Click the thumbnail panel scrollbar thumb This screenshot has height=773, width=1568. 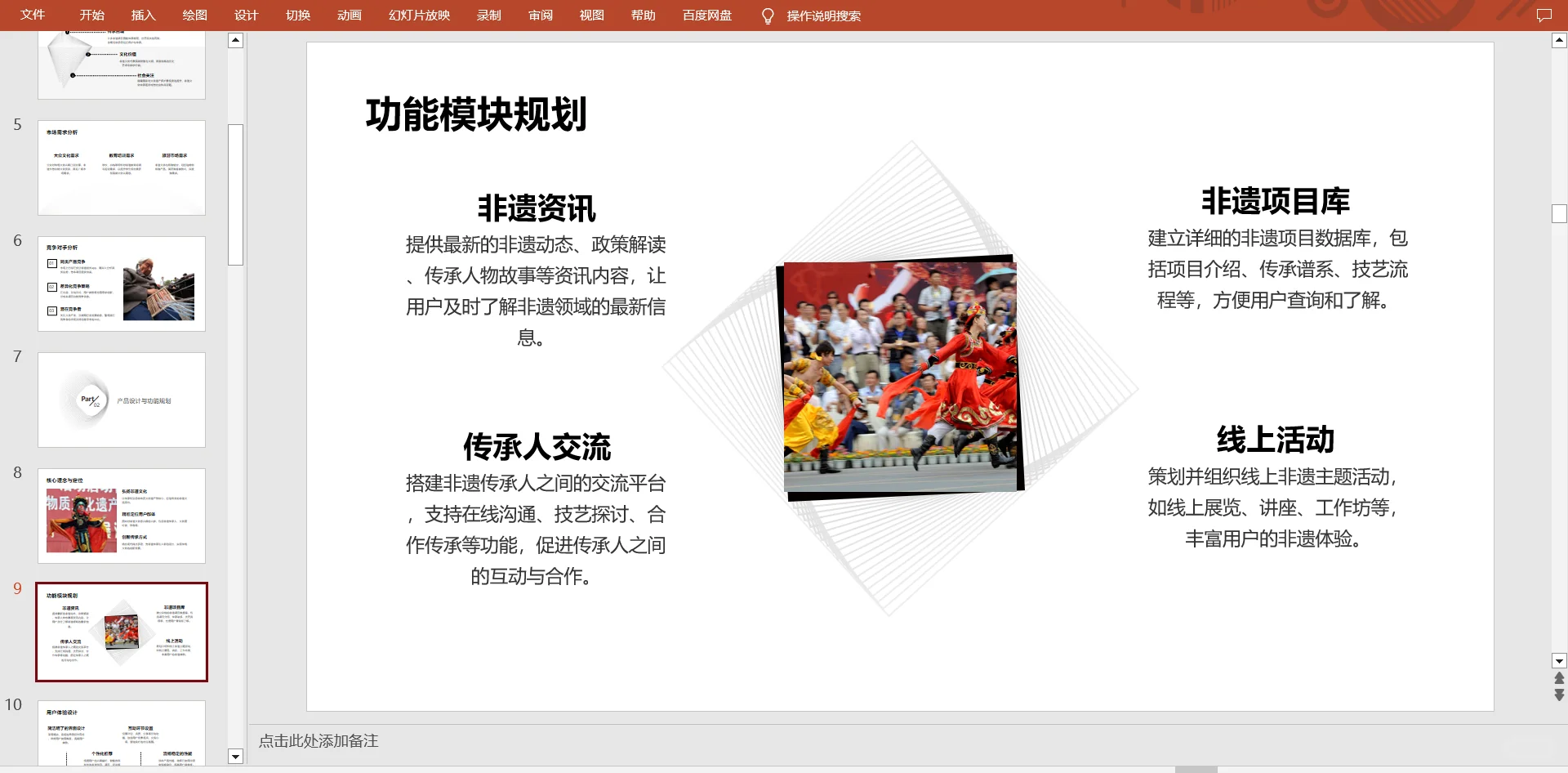tap(235, 194)
